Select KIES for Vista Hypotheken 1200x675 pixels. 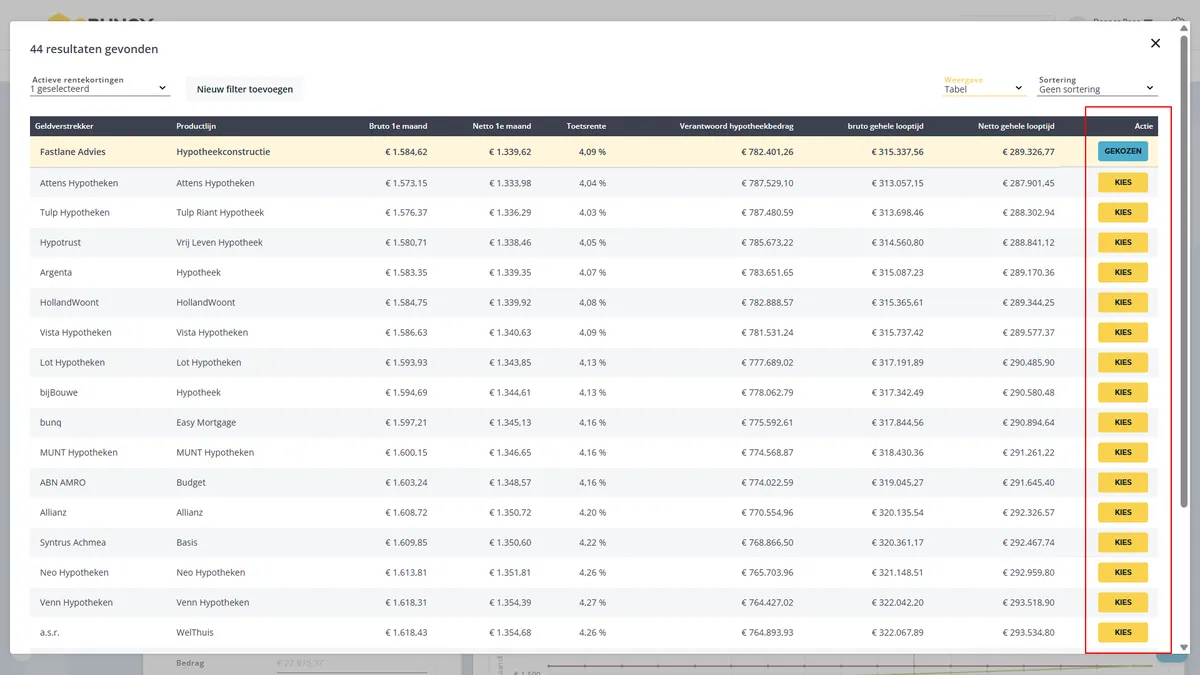(x=1123, y=332)
